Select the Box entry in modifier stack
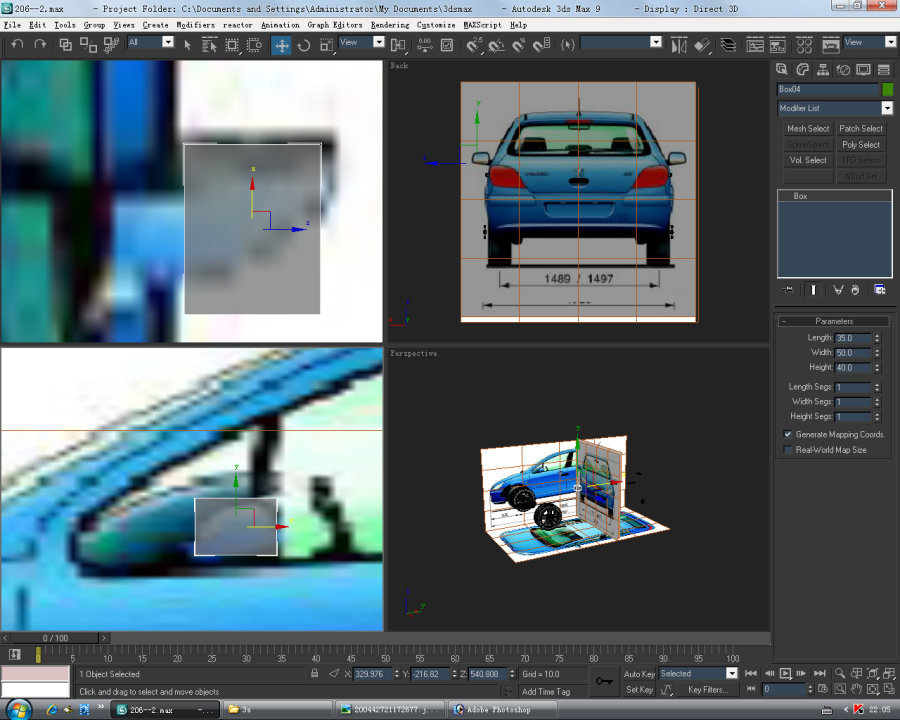 [835, 196]
